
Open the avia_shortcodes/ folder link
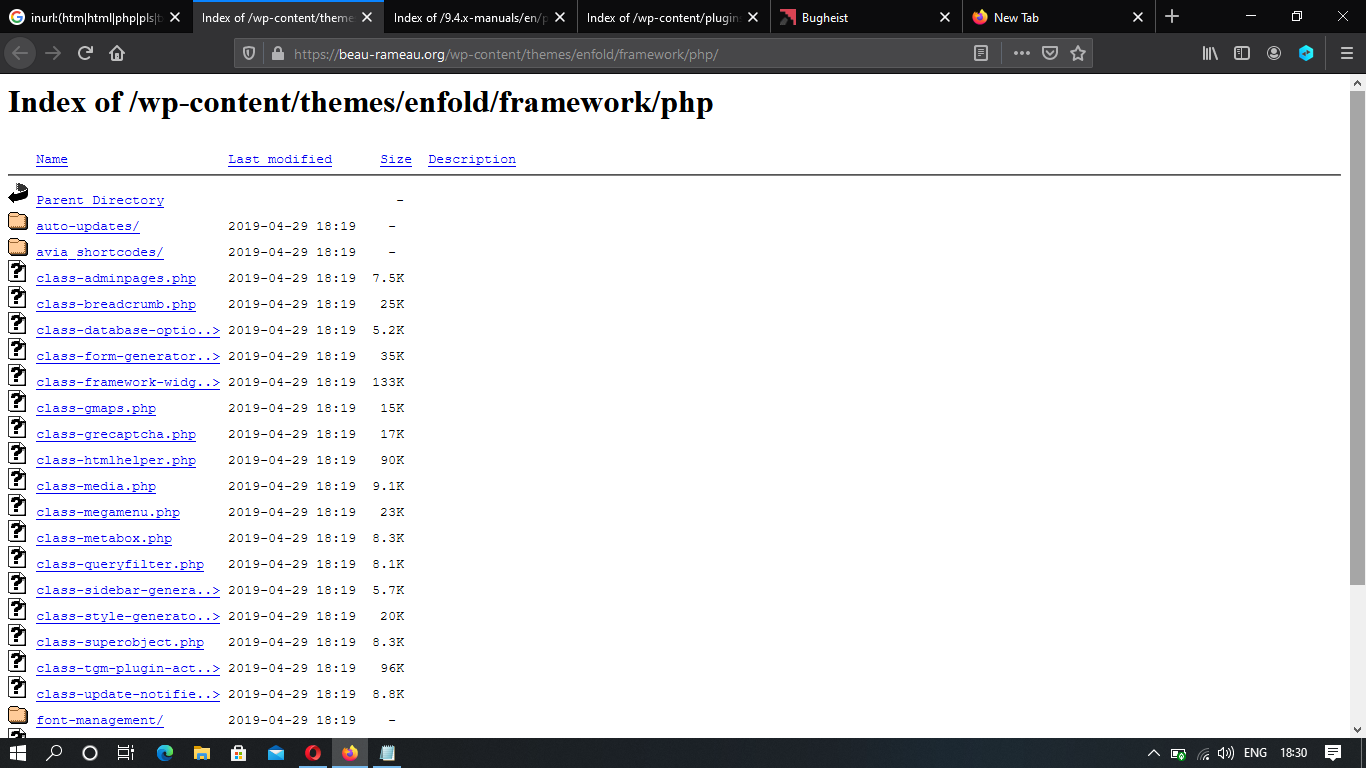pos(100,252)
